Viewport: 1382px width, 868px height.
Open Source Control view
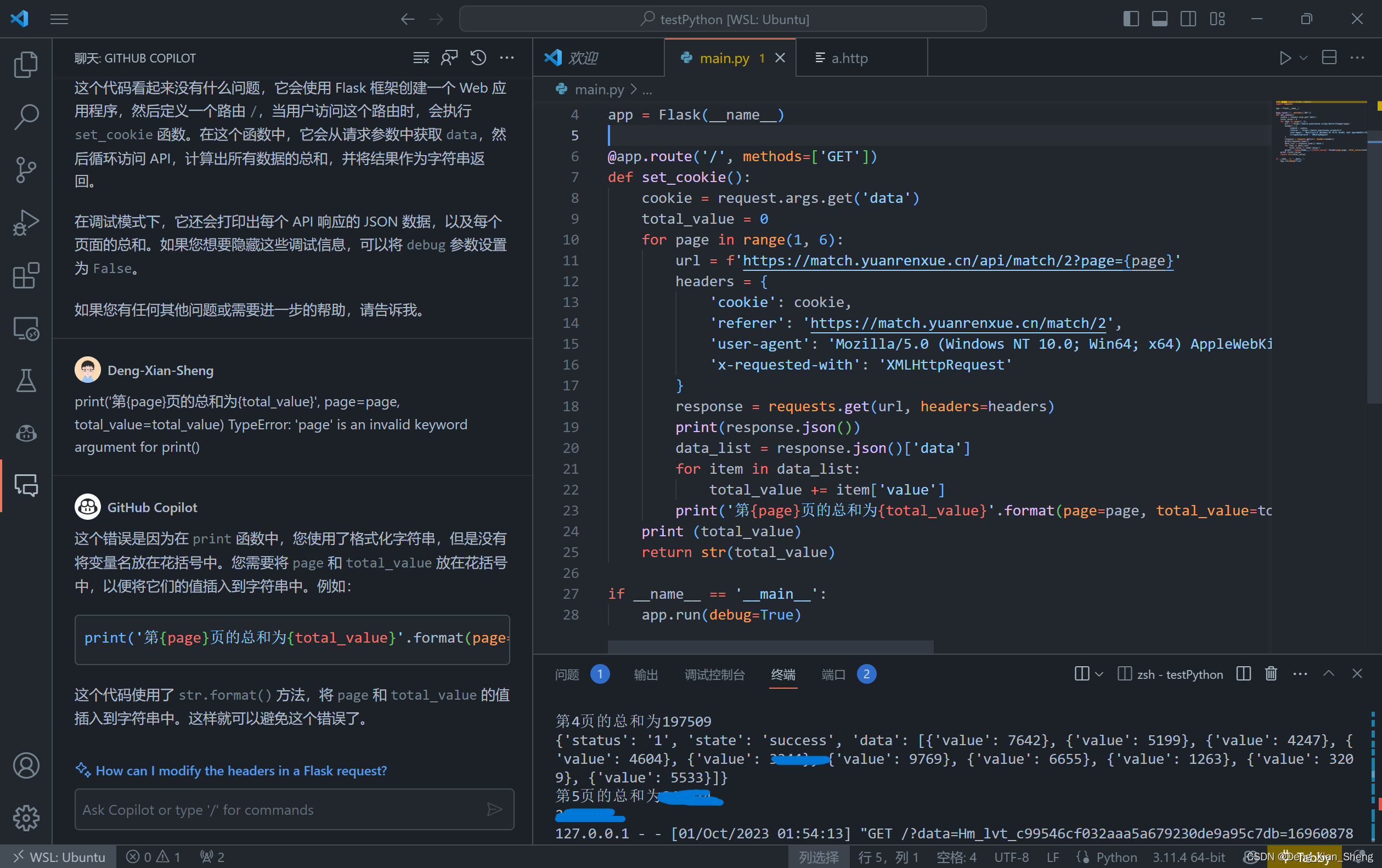[26, 170]
